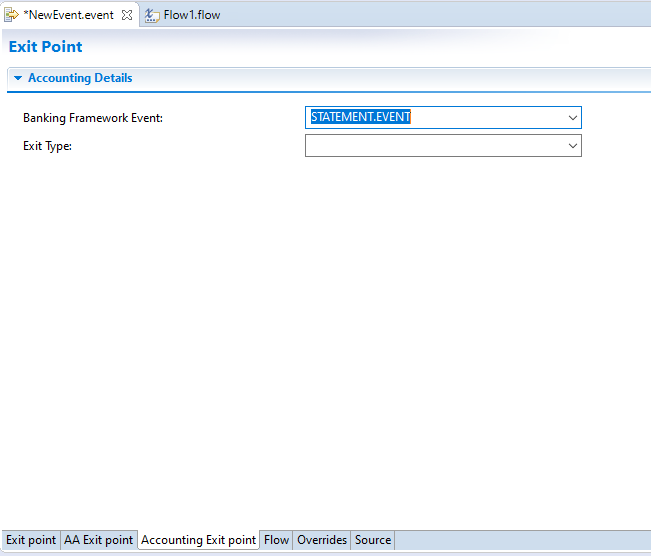The width and height of the screenshot is (651, 556).
Task: Expand the Exit Type dropdown arrow
Action: [x=573, y=146]
